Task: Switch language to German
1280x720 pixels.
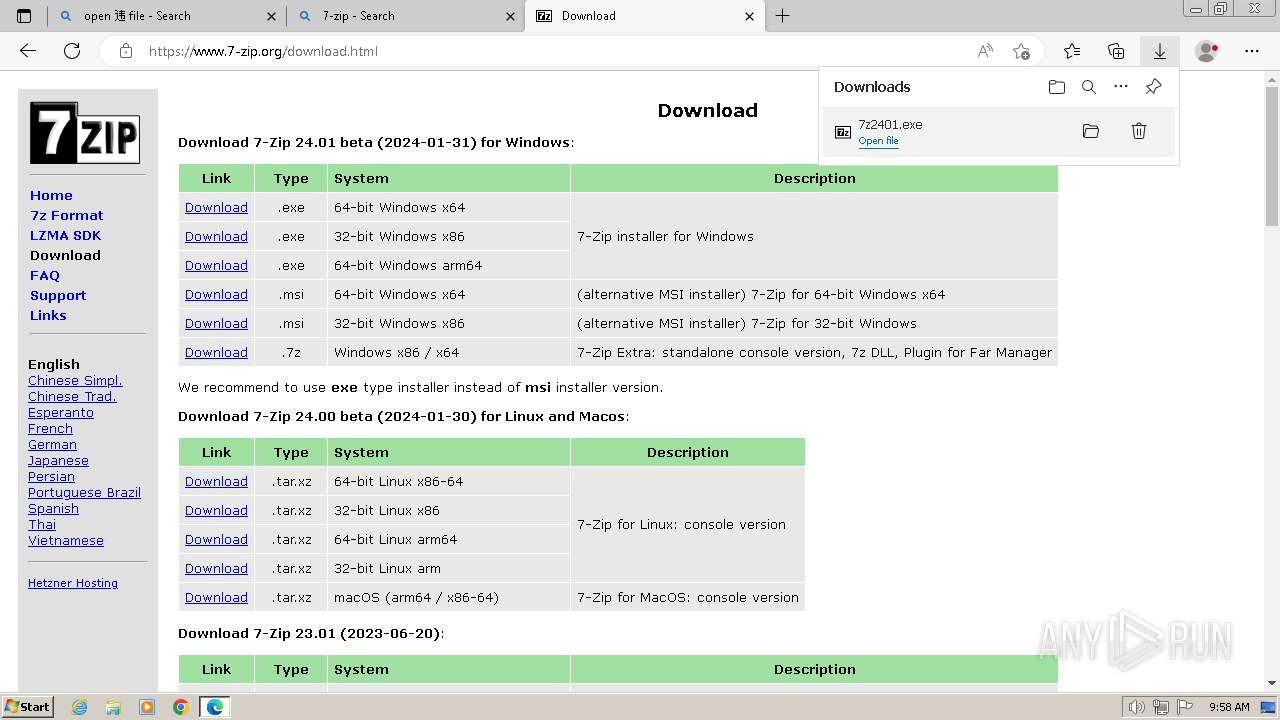Action: [x=52, y=444]
